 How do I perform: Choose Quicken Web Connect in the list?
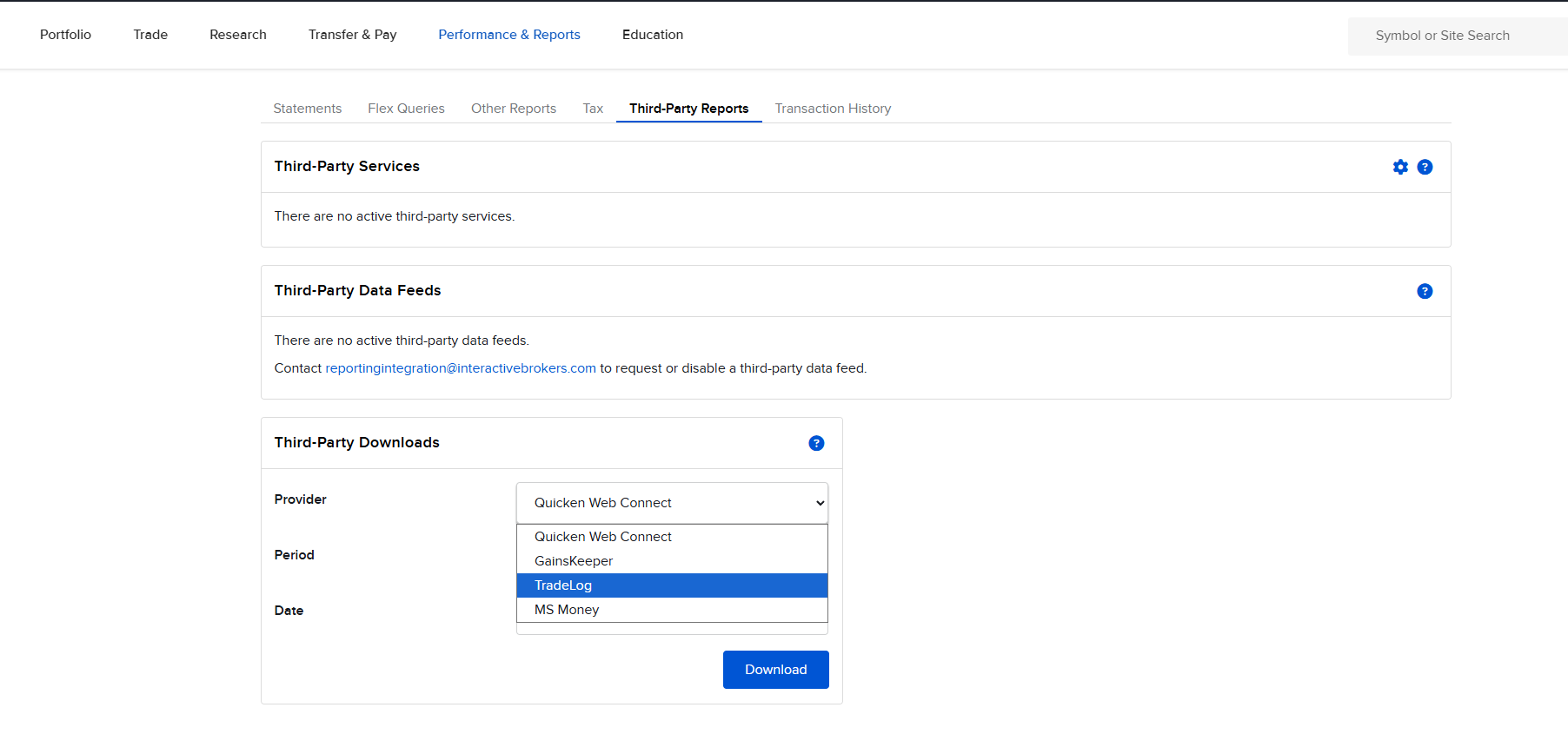[672, 537]
